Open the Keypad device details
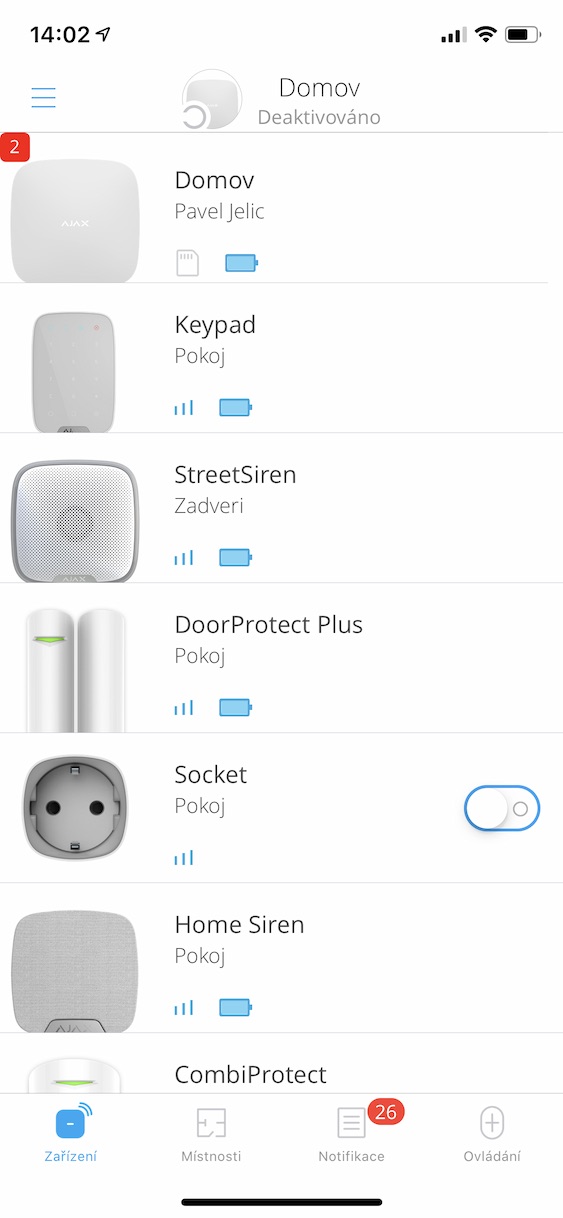 [281, 358]
